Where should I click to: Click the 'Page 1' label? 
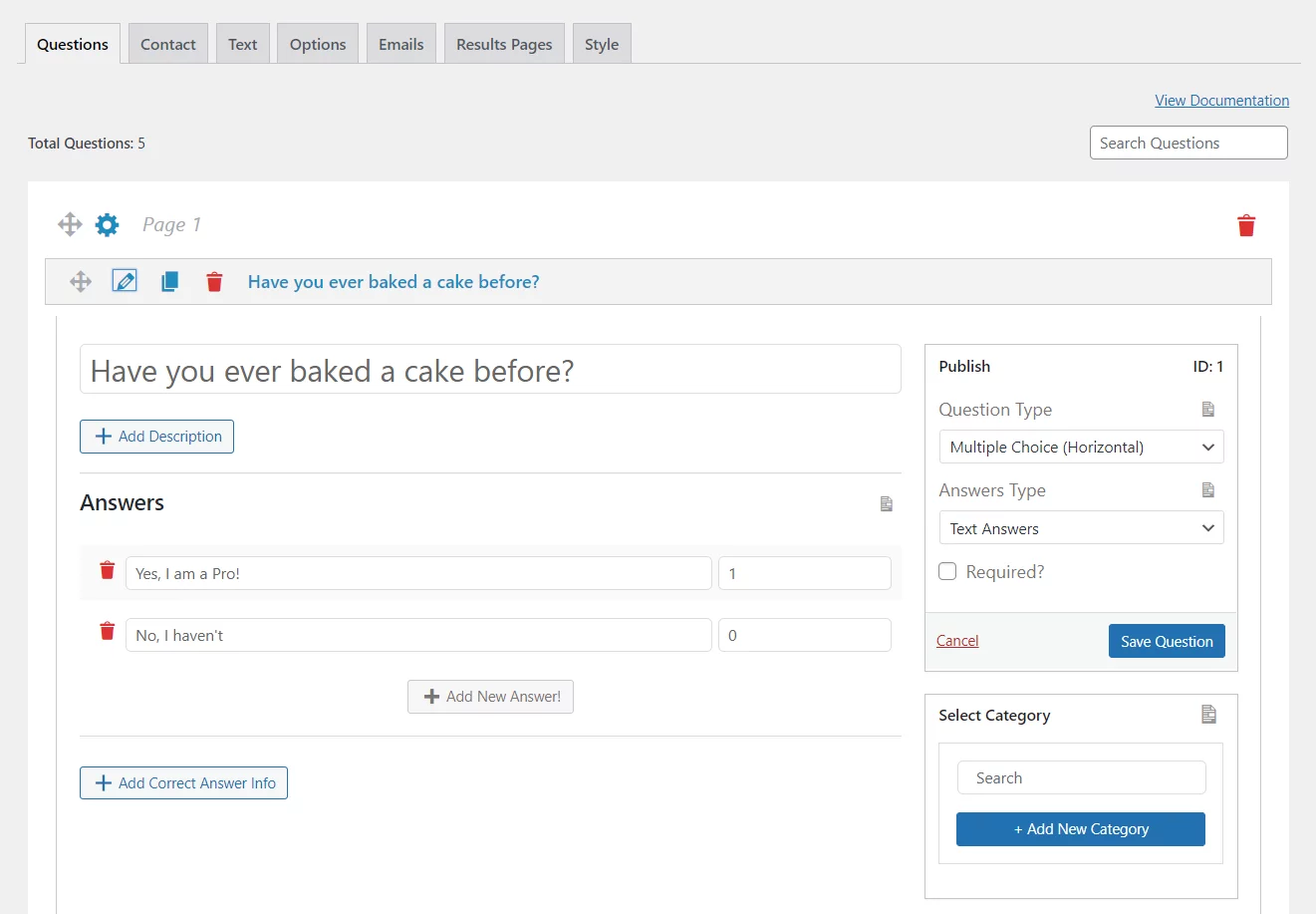(x=171, y=224)
